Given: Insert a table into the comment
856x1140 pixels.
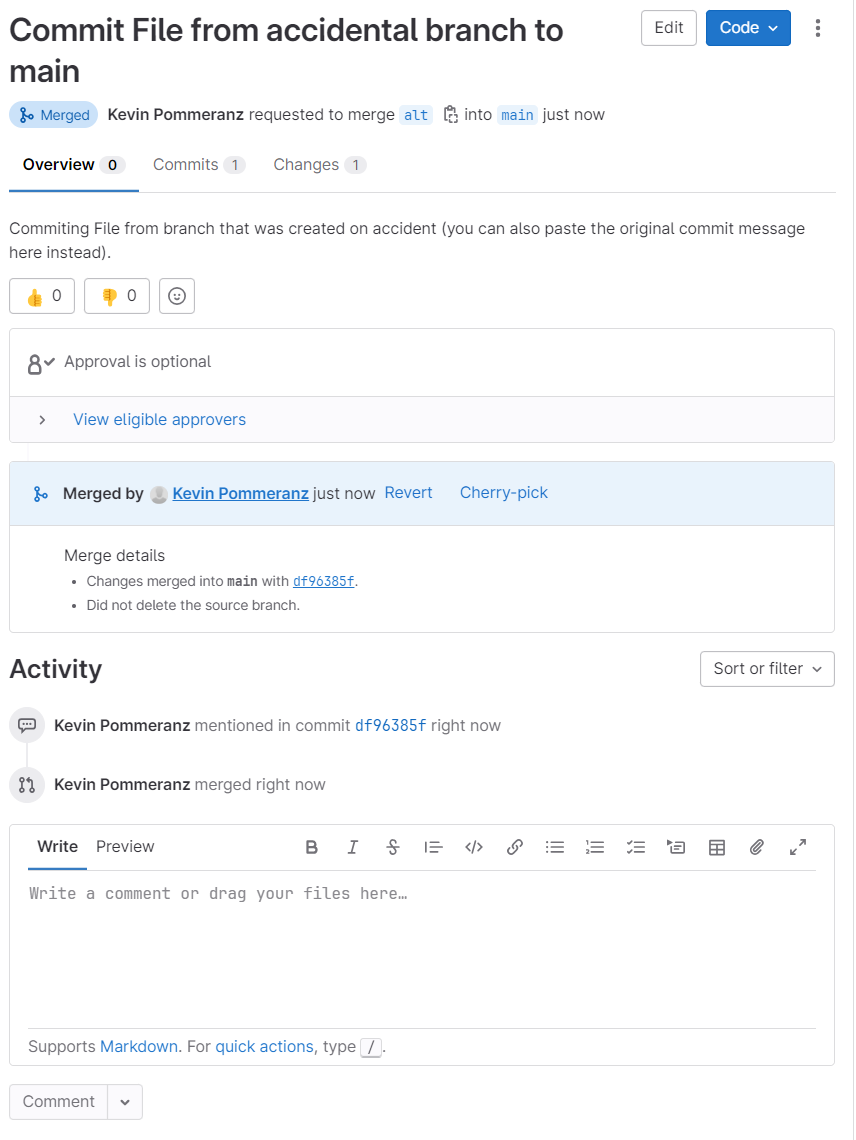Looking at the screenshot, I should 716,847.
